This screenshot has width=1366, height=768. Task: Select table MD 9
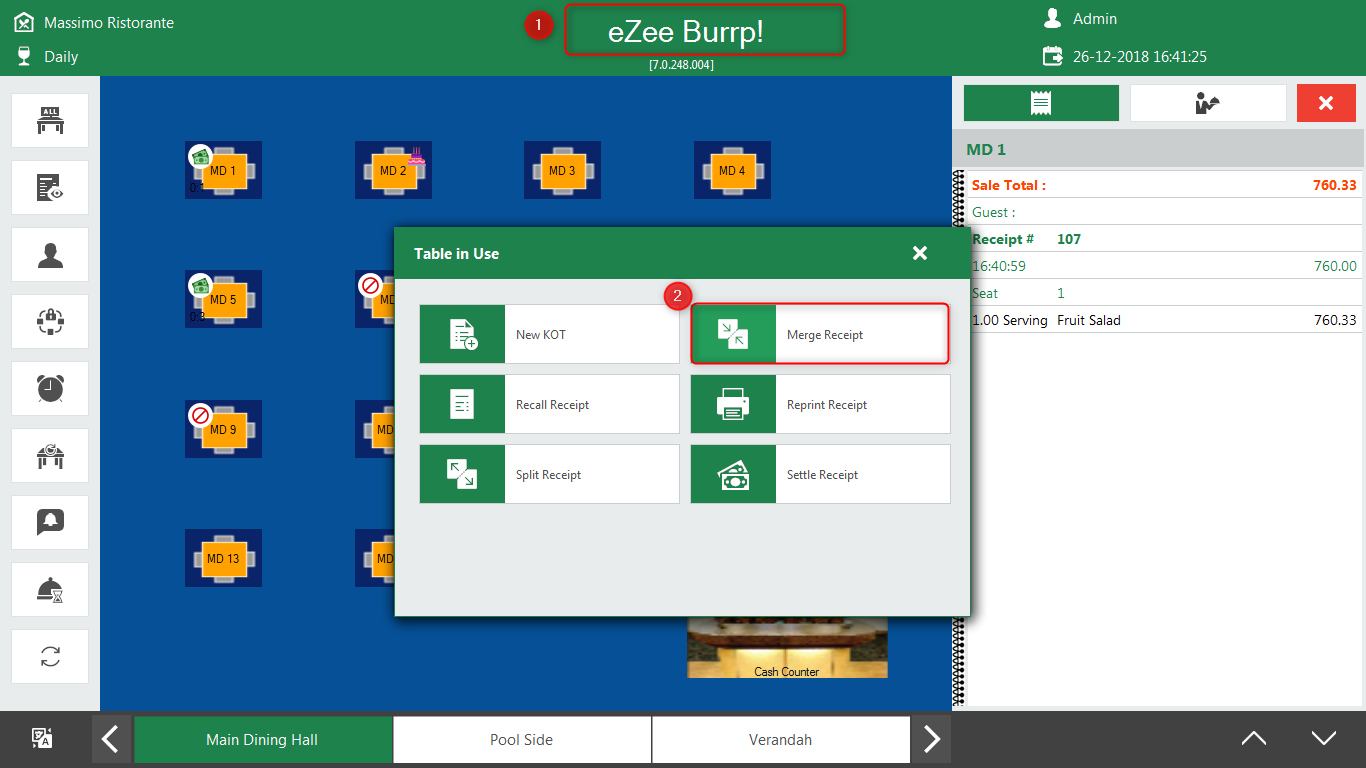(x=223, y=429)
